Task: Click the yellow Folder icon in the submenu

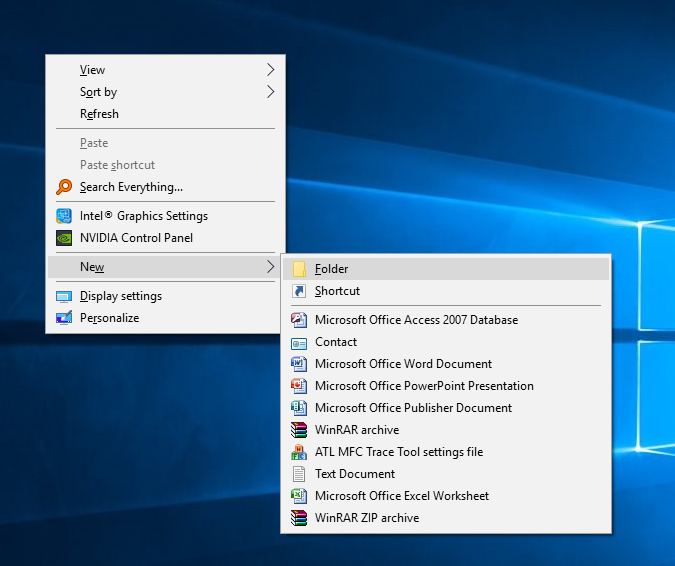Action: pyautogui.click(x=299, y=269)
